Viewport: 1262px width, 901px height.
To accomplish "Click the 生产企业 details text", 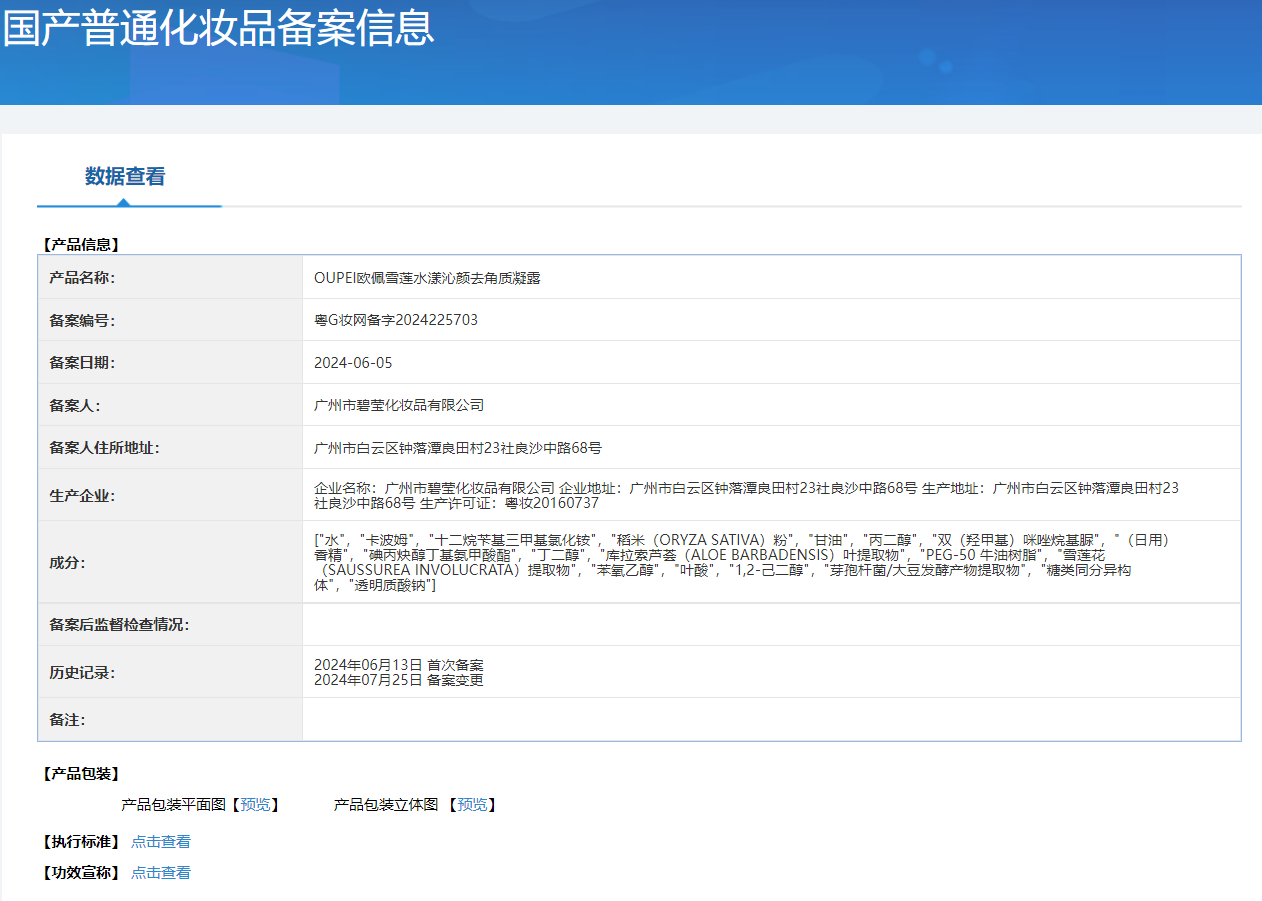I will [x=745, y=495].
